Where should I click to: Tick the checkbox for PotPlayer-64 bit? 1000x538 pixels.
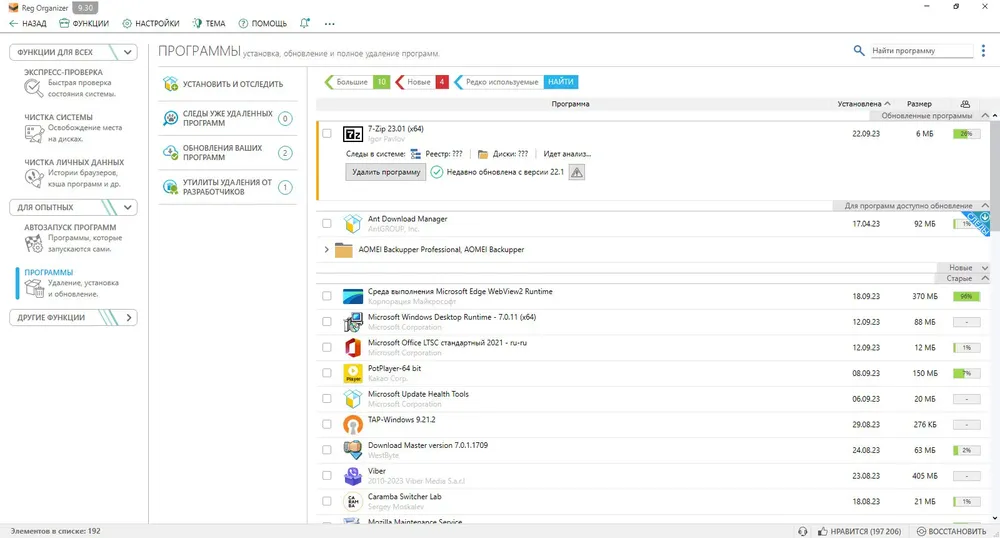click(327, 373)
